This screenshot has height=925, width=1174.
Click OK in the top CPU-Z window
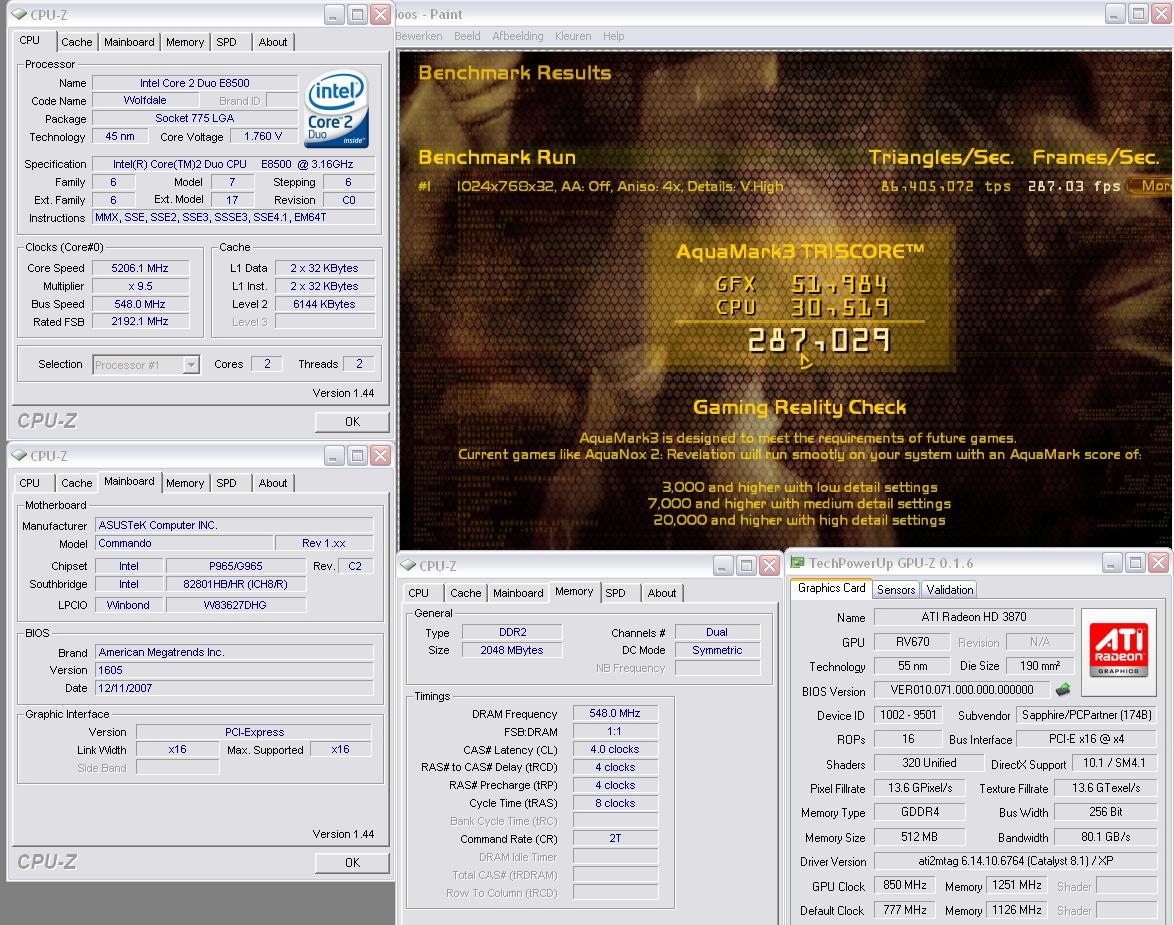(352, 422)
